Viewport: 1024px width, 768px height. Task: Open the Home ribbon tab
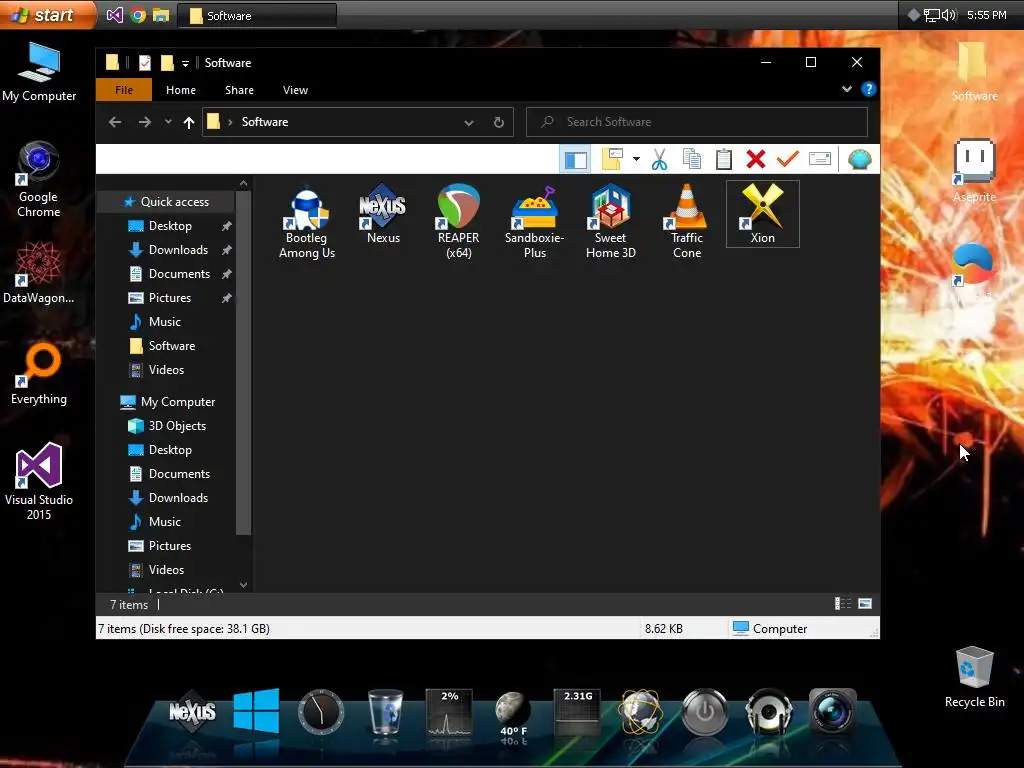pyautogui.click(x=181, y=90)
